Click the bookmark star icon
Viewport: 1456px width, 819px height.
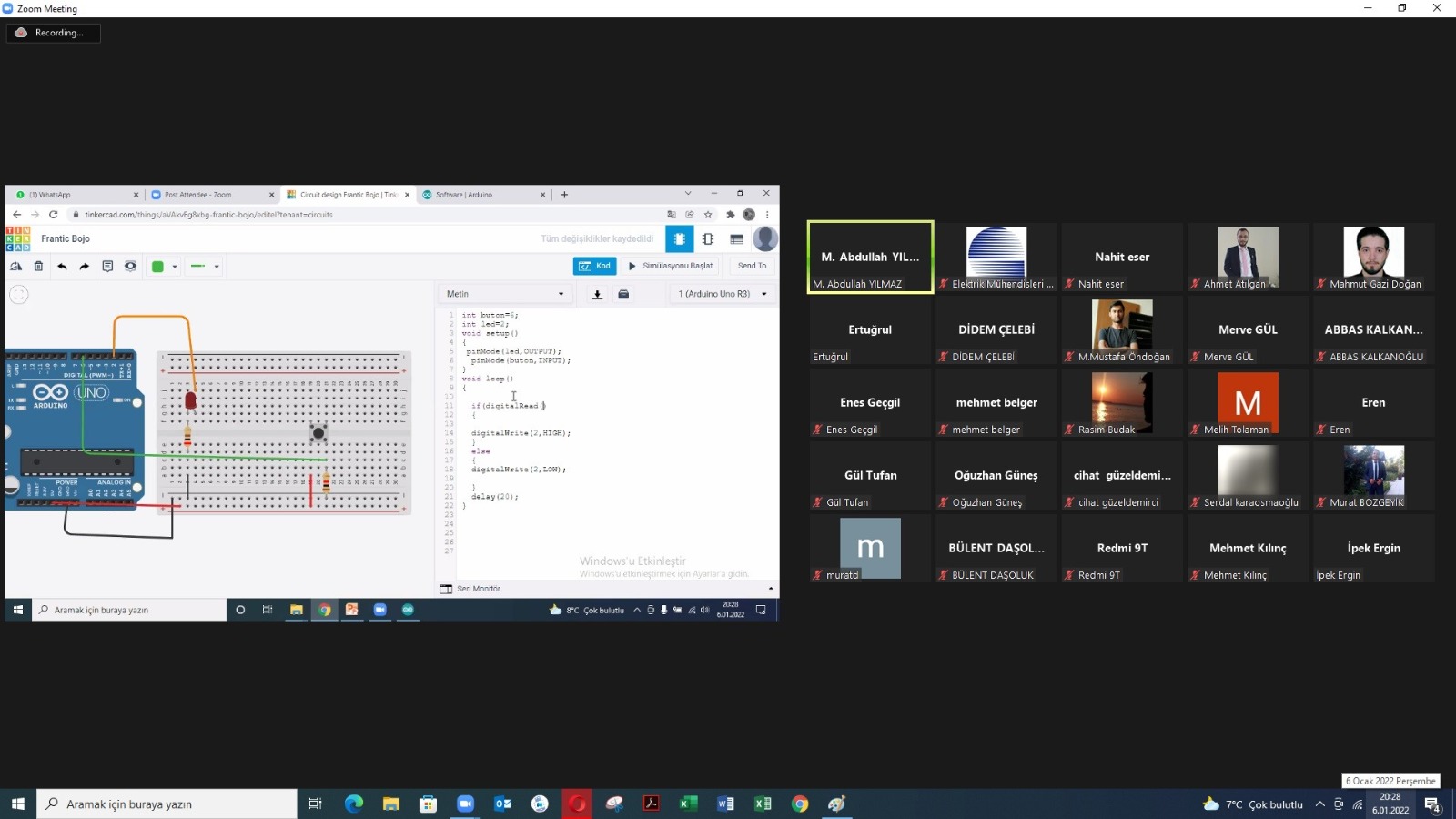tap(708, 215)
